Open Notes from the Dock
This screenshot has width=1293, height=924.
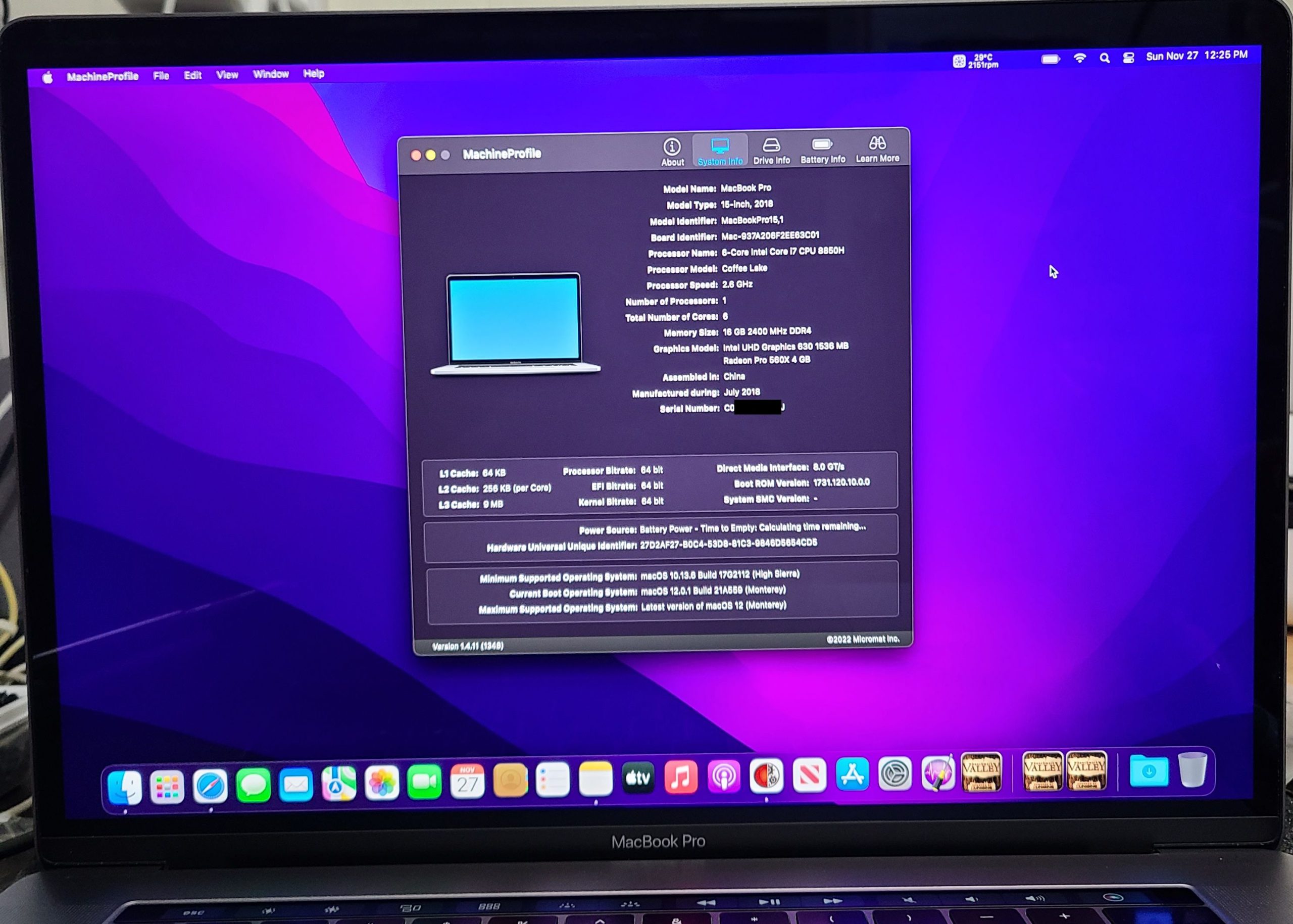tap(595, 779)
